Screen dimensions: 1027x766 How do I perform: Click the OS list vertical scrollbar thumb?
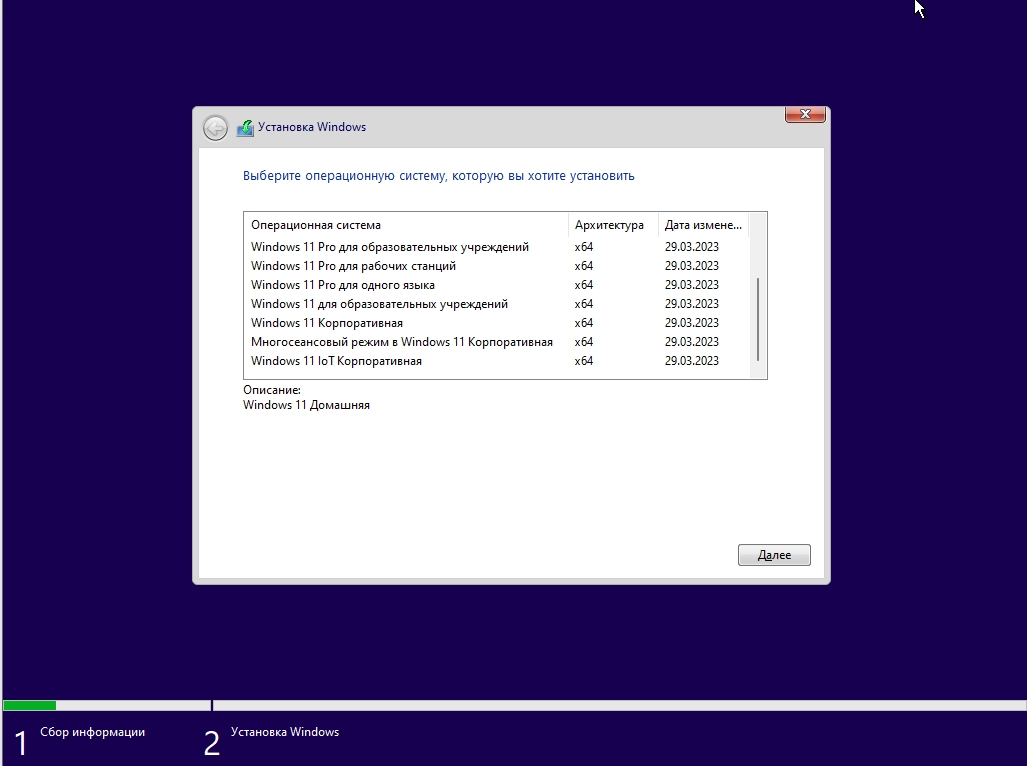tap(758, 319)
